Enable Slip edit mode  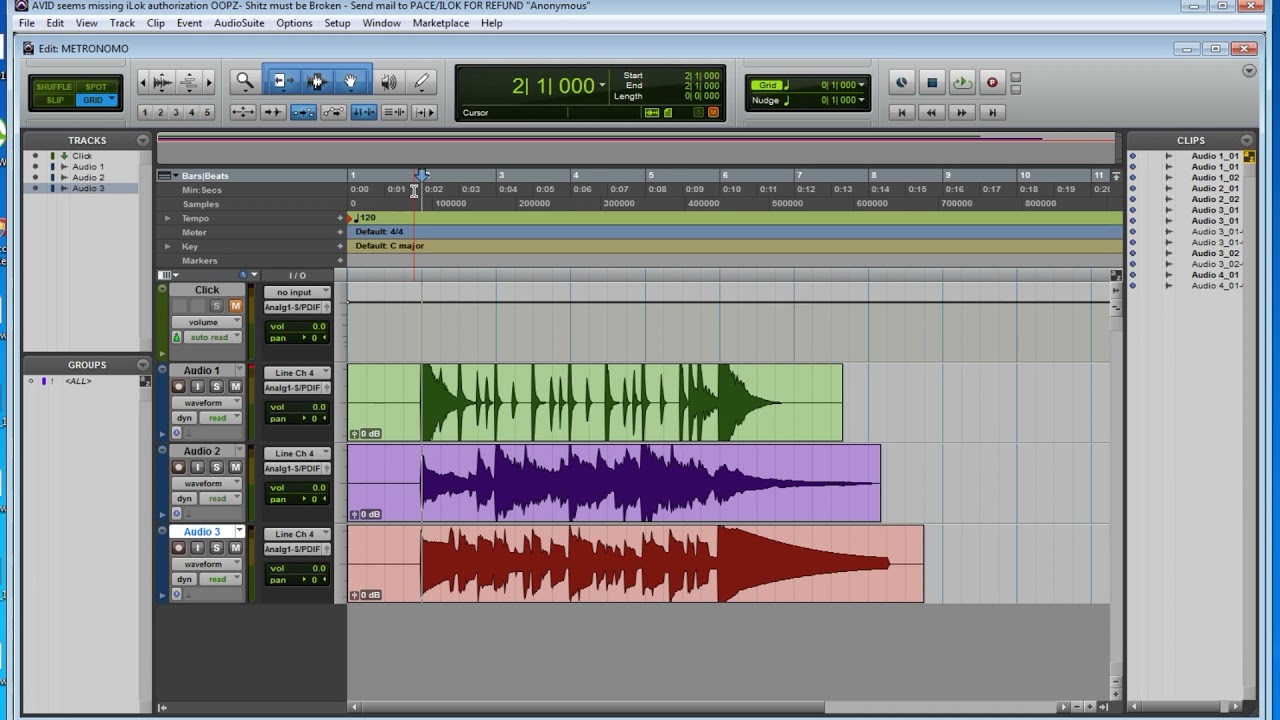(53, 100)
